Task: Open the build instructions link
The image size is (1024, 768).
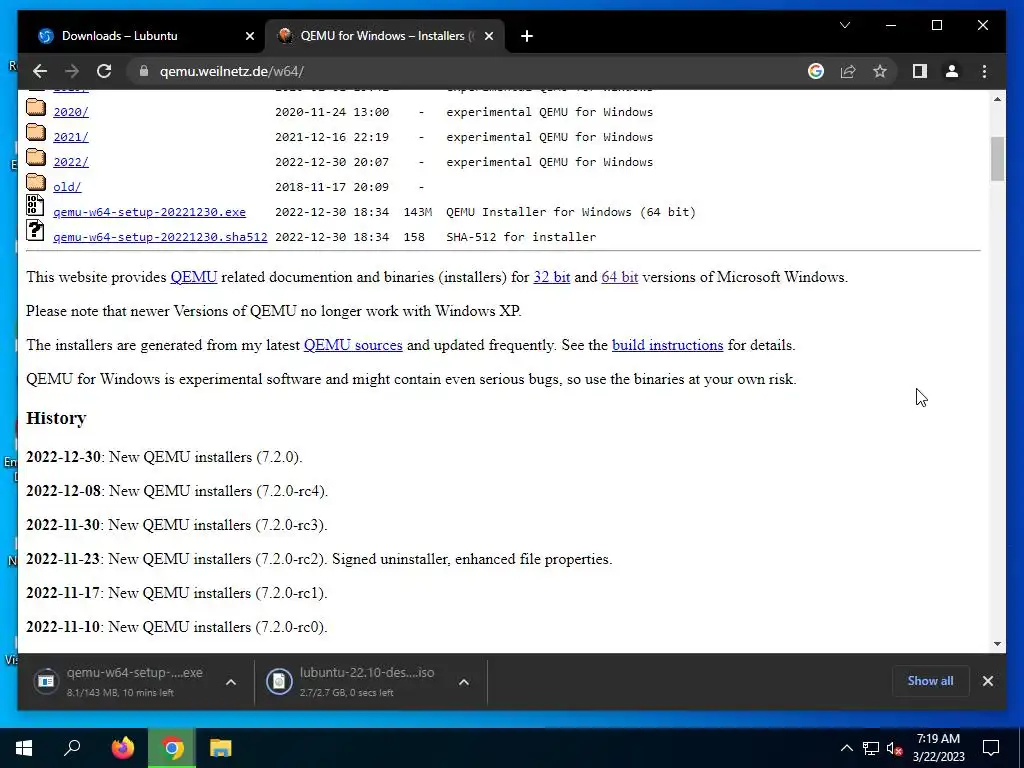Action: click(x=667, y=345)
